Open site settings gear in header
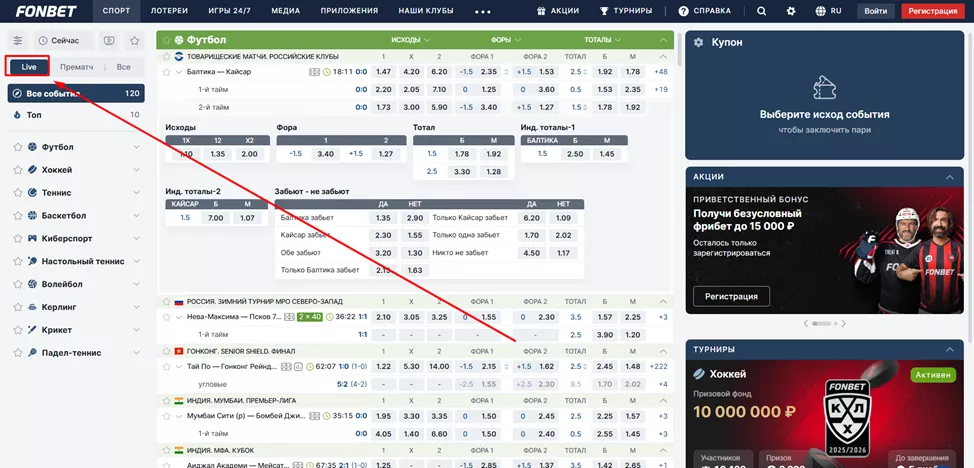 pyautogui.click(x=790, y=11)
